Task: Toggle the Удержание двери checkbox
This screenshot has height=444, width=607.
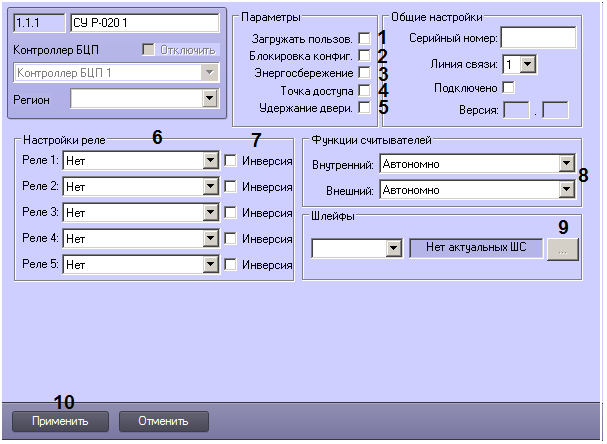Action: point(365,107)
